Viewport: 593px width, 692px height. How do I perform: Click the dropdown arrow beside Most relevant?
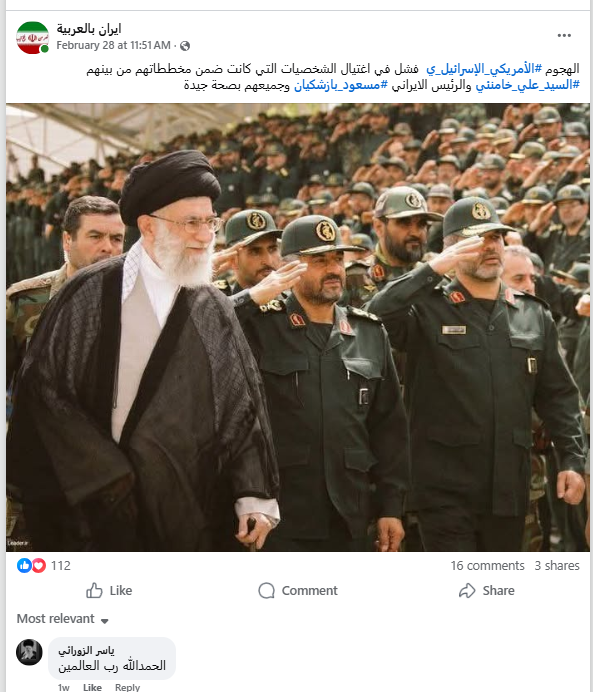click(x=105, y=621)
